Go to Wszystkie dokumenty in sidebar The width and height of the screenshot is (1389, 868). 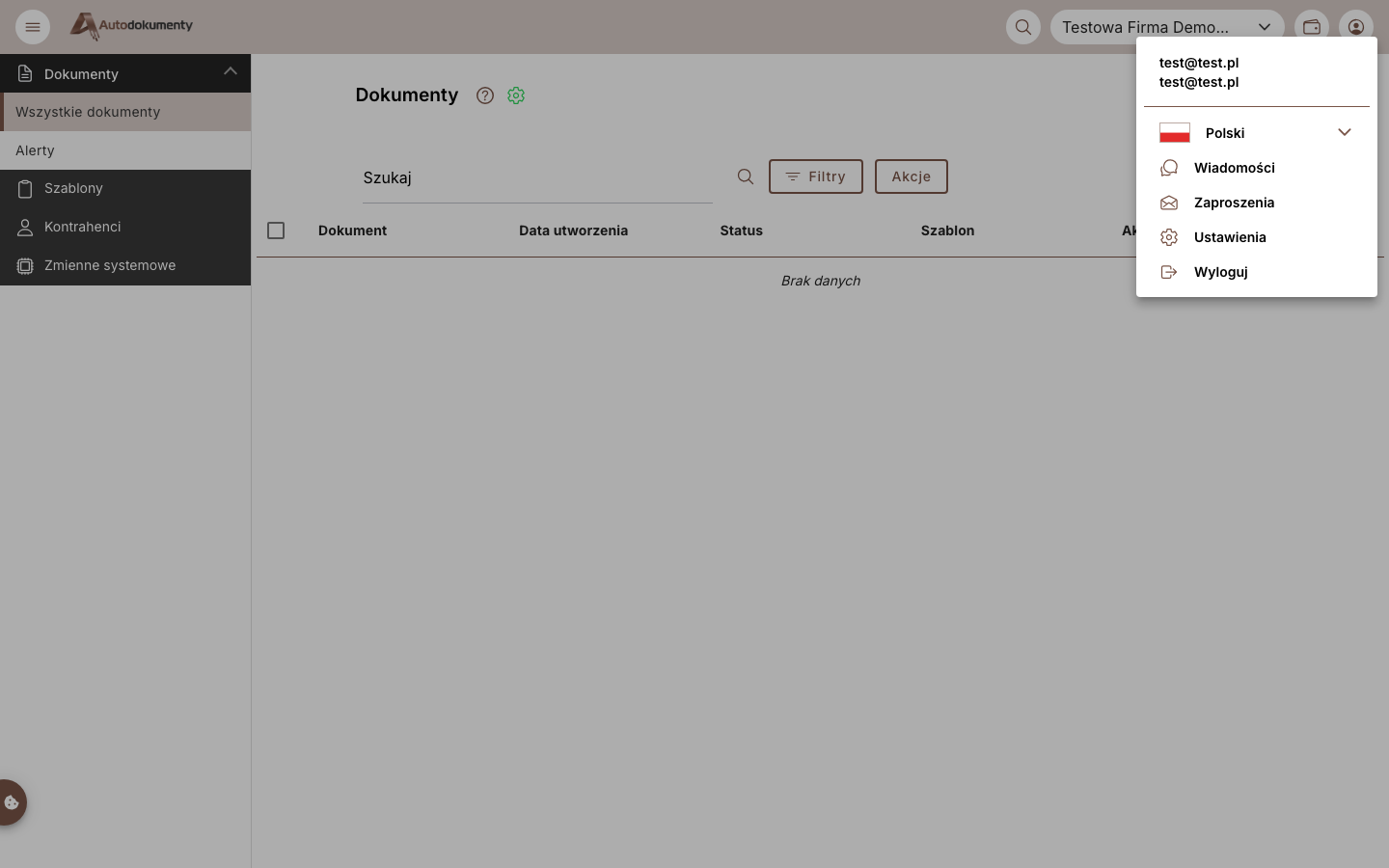pos(125,112)
